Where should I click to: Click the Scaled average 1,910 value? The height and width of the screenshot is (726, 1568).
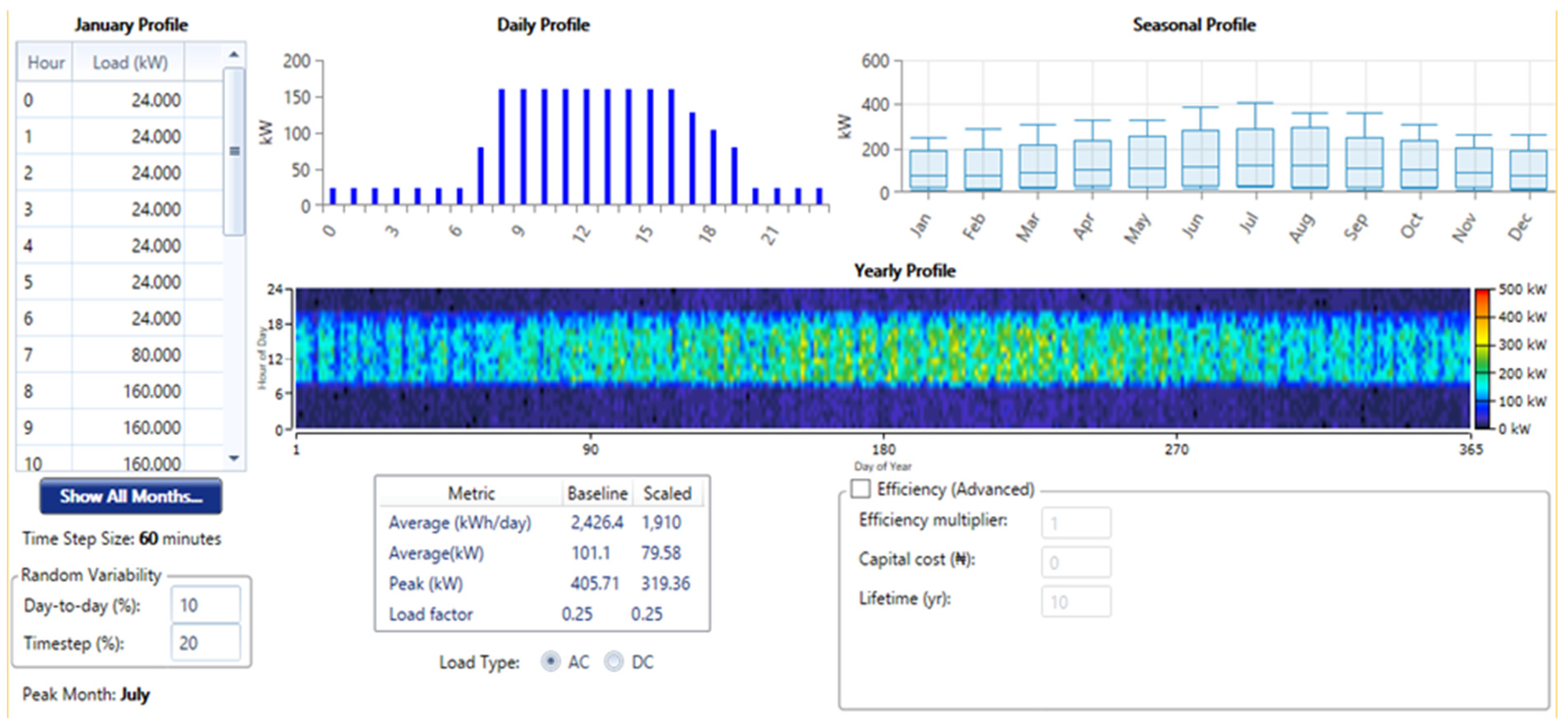click(x=661, y=523)
